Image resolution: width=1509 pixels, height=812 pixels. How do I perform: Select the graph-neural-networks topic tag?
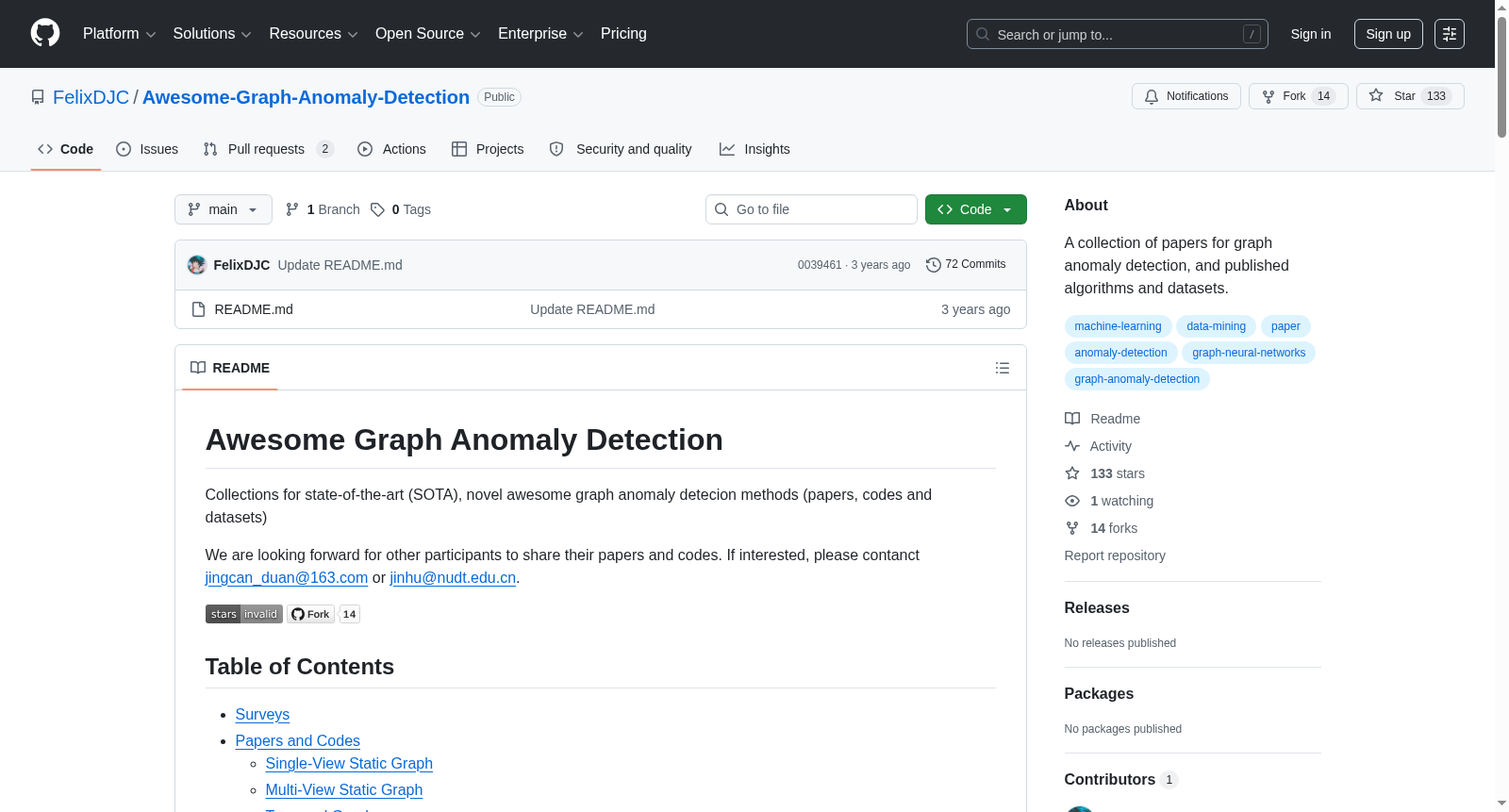[1249, 353]
